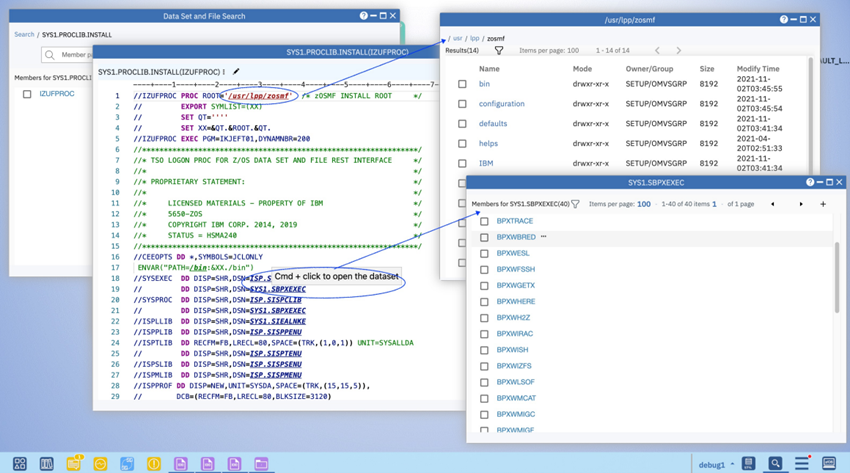The width and height of the screenshot is (850, 473).
Task: Click the lpp breadcrumb in file browser
Action: 474,38
